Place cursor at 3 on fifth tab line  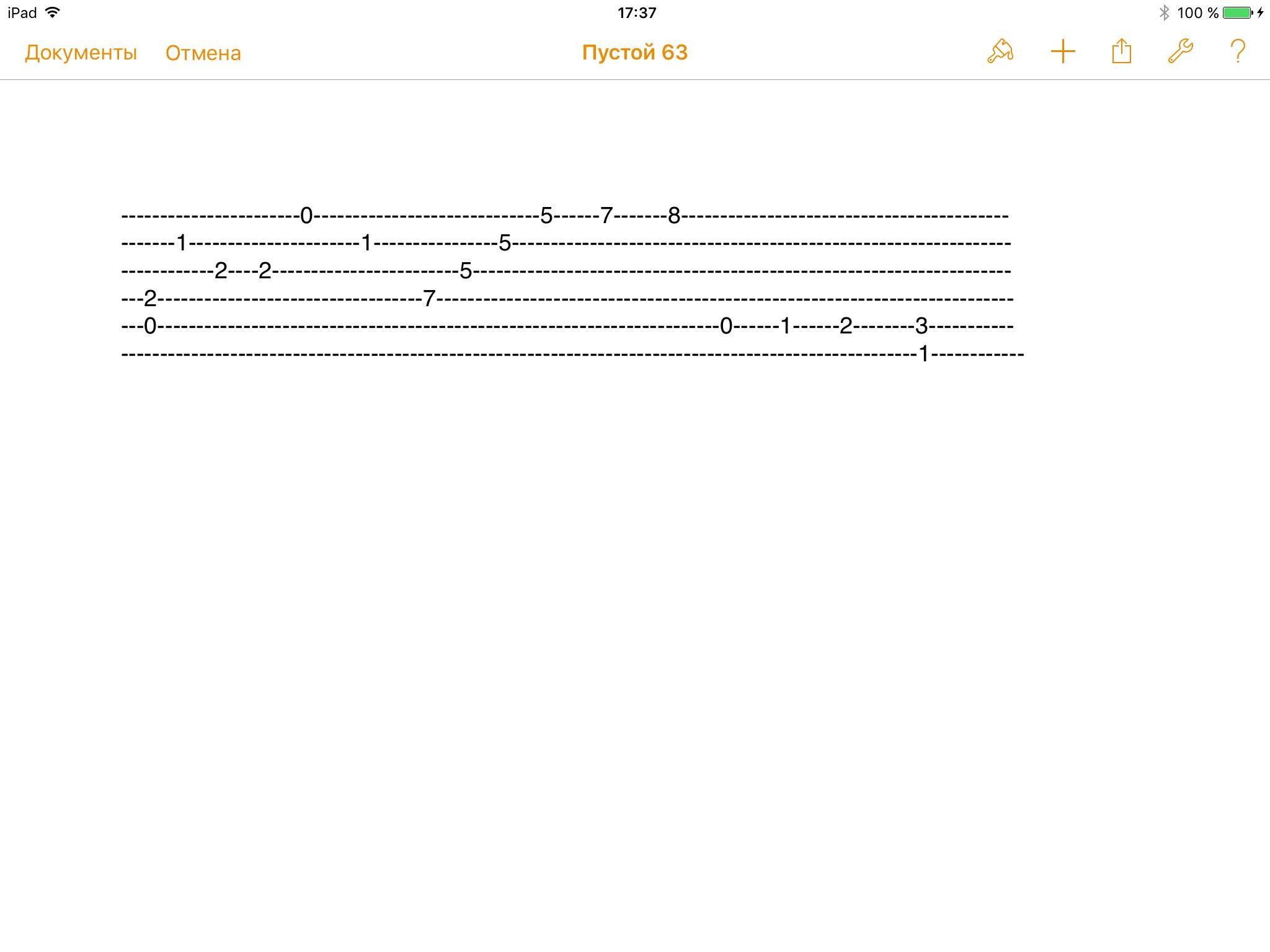point(921,325)
